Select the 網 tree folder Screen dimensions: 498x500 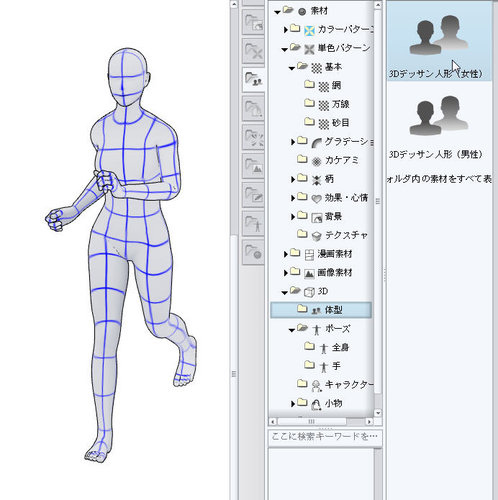pyautogui.click(x=323, y=86)
